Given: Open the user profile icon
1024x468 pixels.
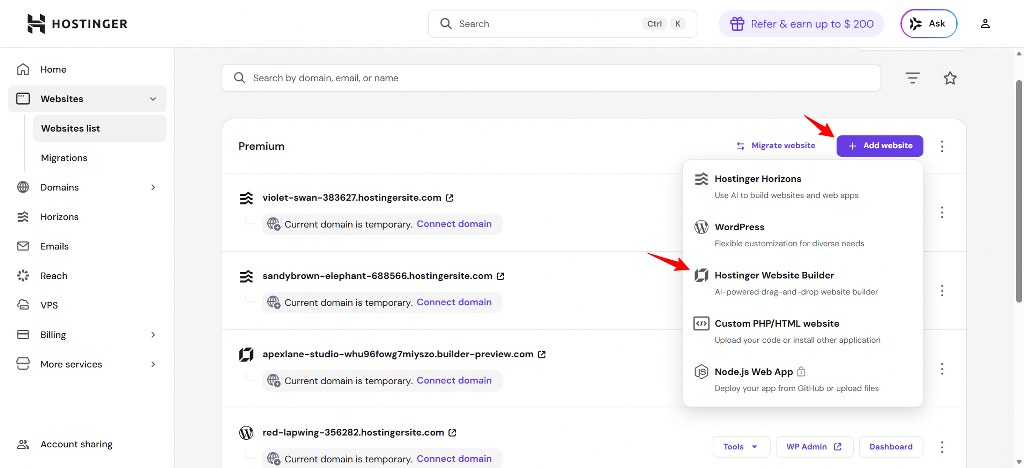Looking at the screenshot, I should pos(985,23).
